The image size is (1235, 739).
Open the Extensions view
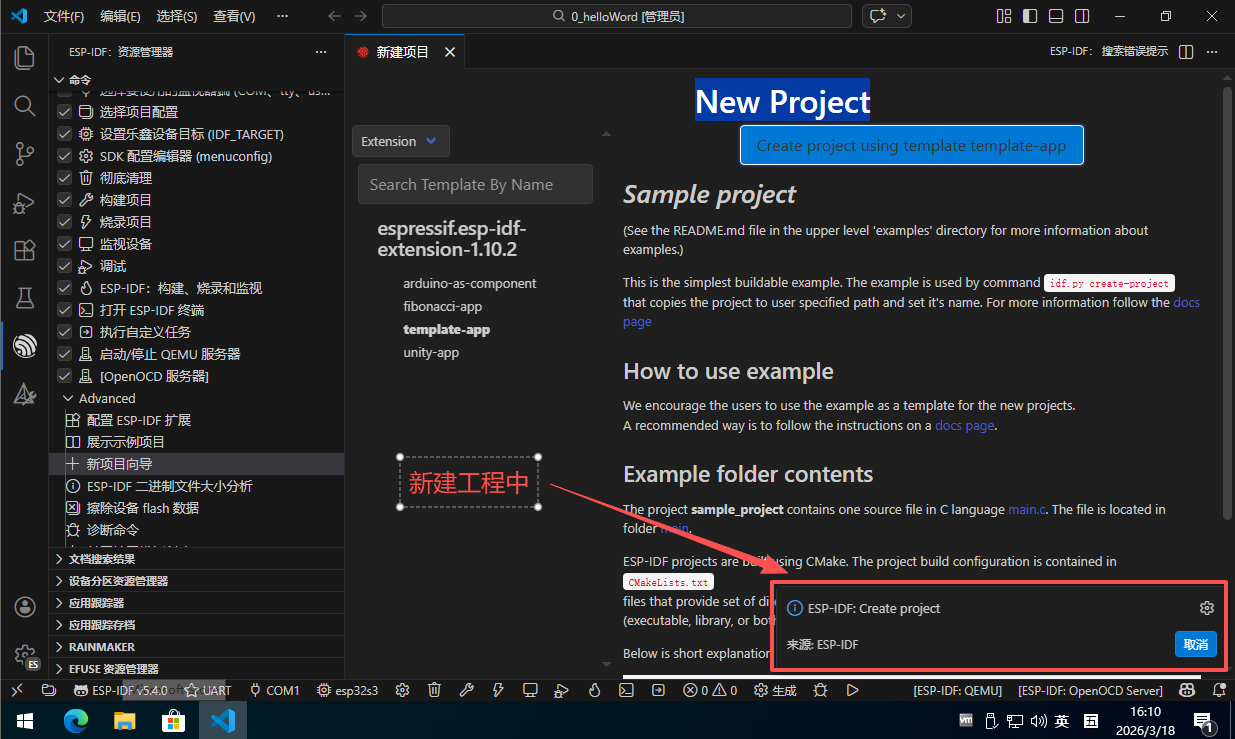24,250
